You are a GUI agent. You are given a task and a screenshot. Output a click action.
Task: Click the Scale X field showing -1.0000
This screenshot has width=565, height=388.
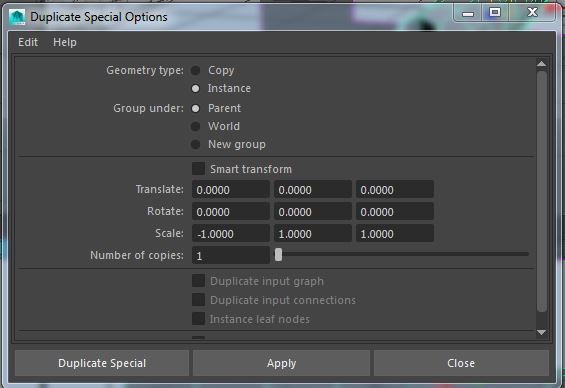[231, 233]
